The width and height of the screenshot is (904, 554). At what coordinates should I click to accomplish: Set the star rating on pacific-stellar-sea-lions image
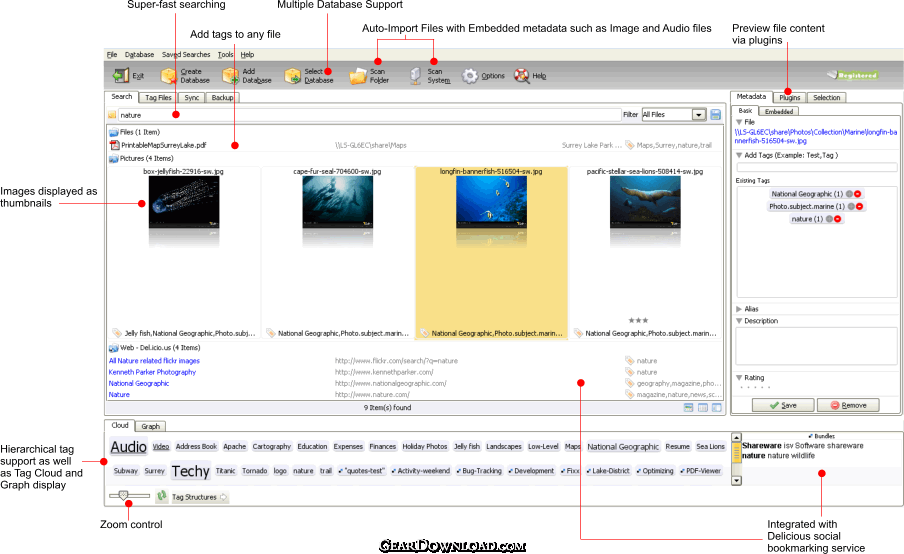pos(638,320)
